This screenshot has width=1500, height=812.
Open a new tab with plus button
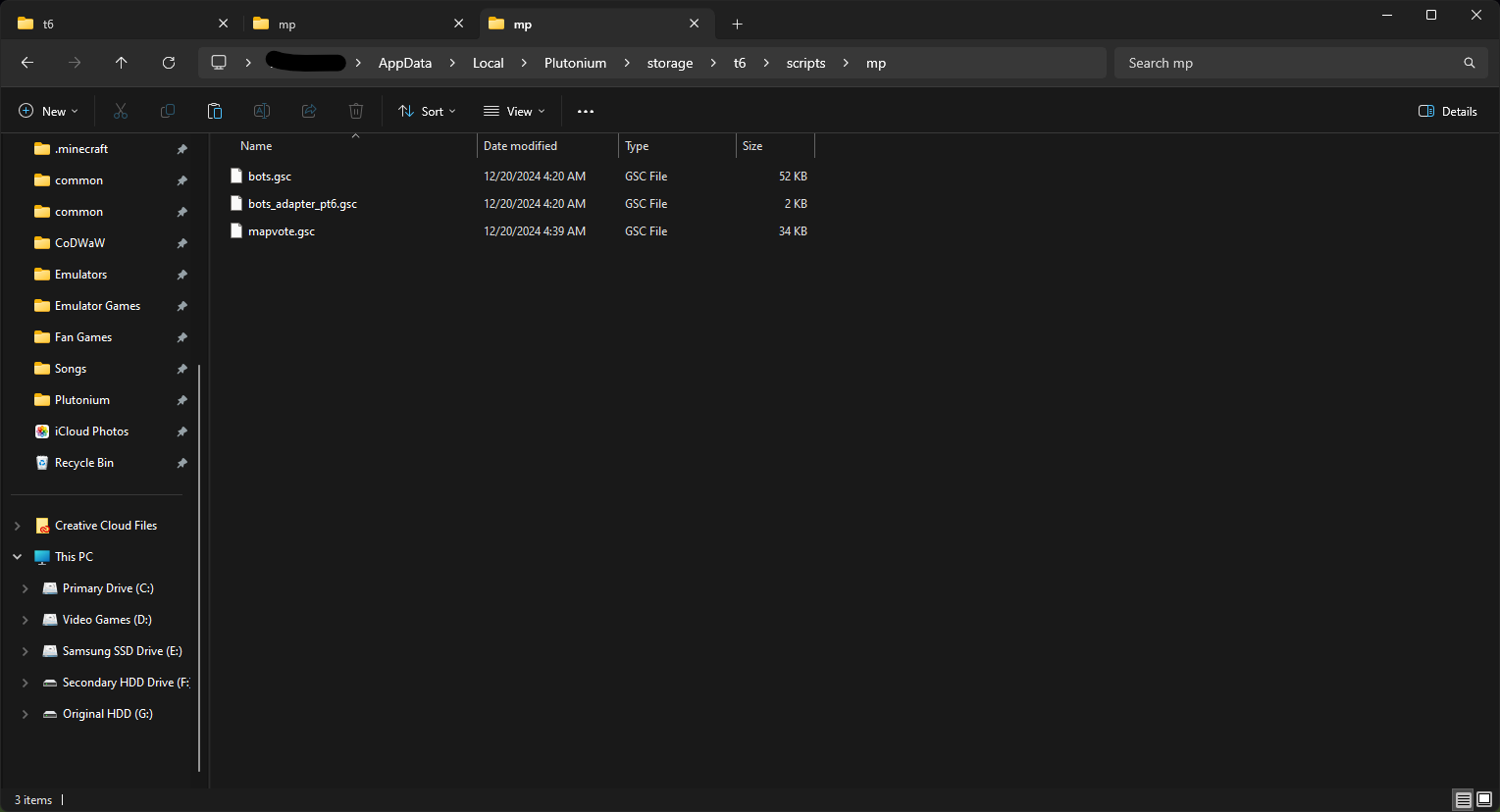[x=738, y=24]
